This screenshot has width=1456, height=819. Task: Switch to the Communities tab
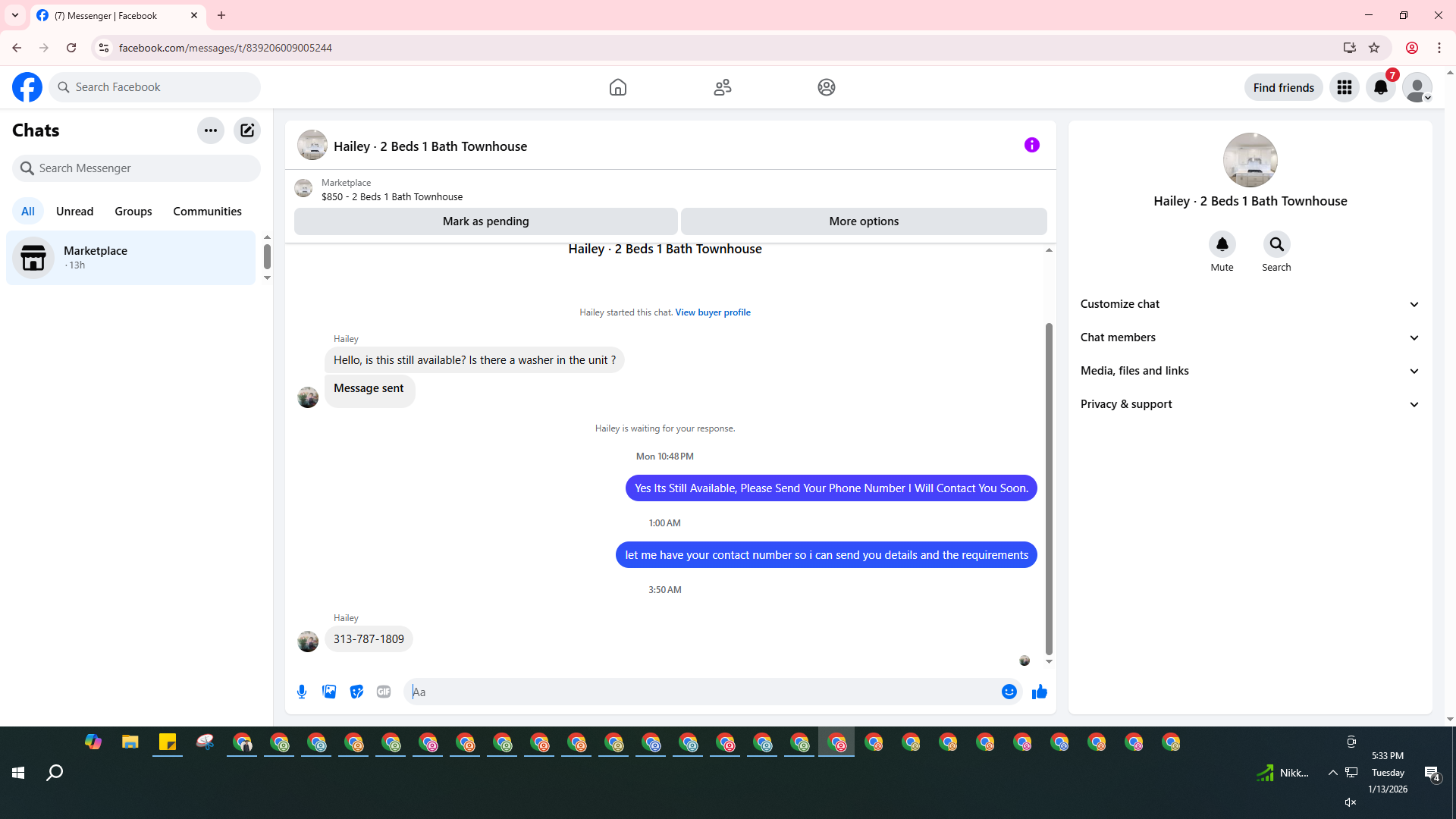(x=207, y=212)
